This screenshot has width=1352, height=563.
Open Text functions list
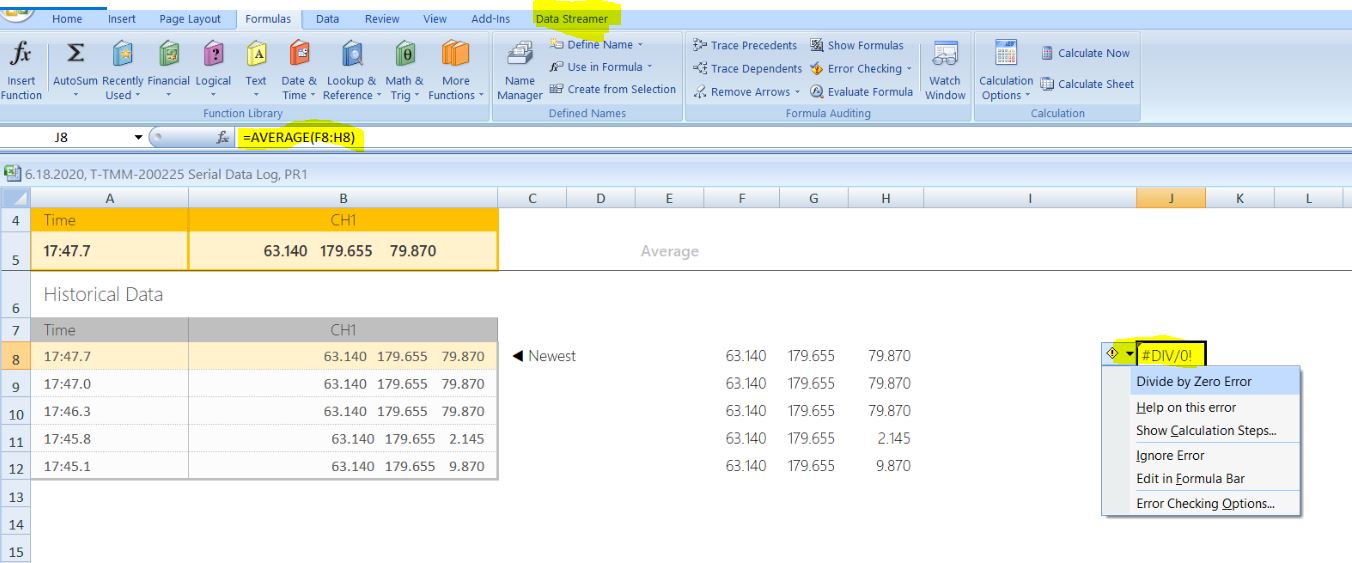tap(256, 70)
